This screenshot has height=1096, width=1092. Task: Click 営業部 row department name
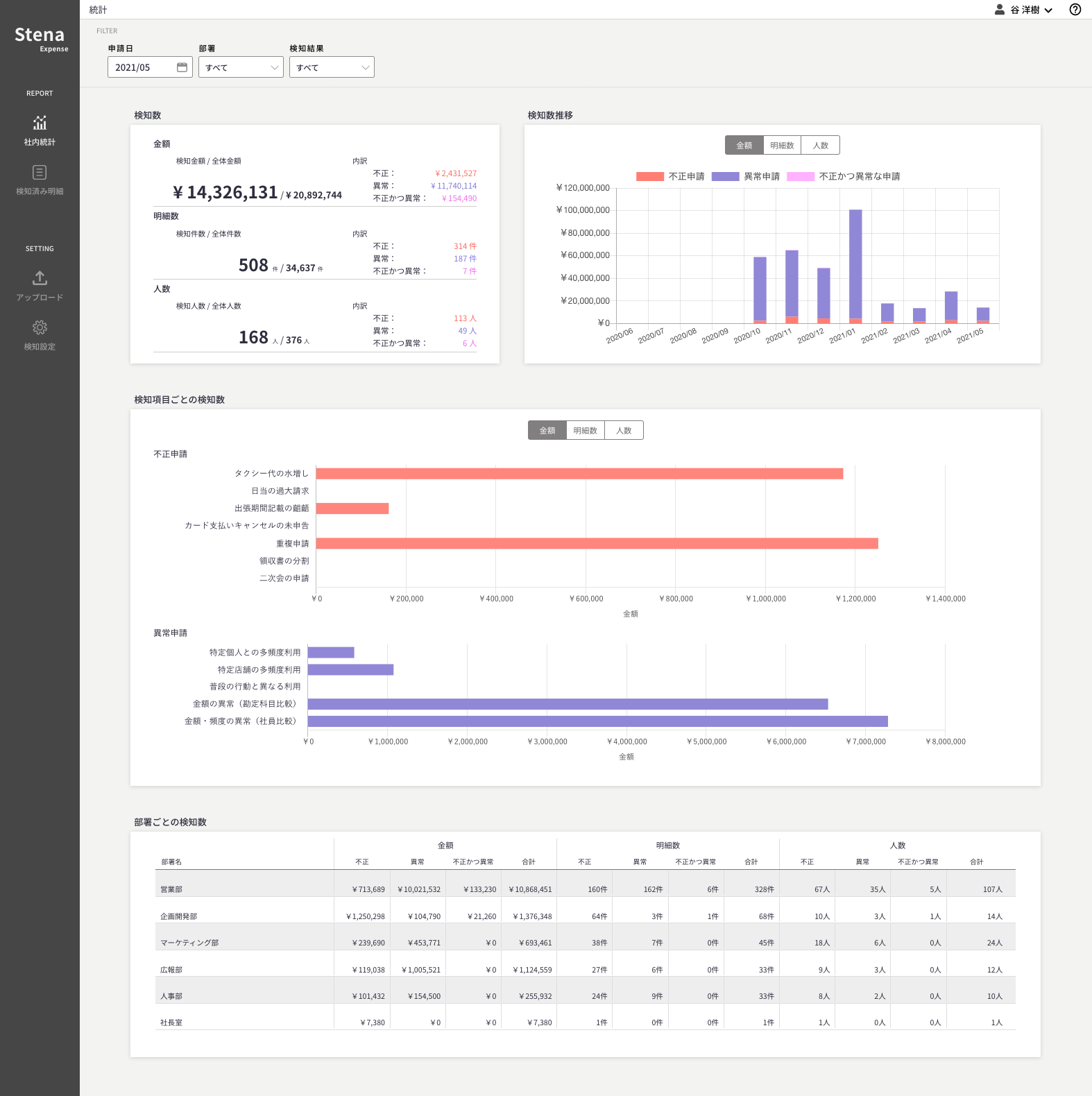coord(171,889)
